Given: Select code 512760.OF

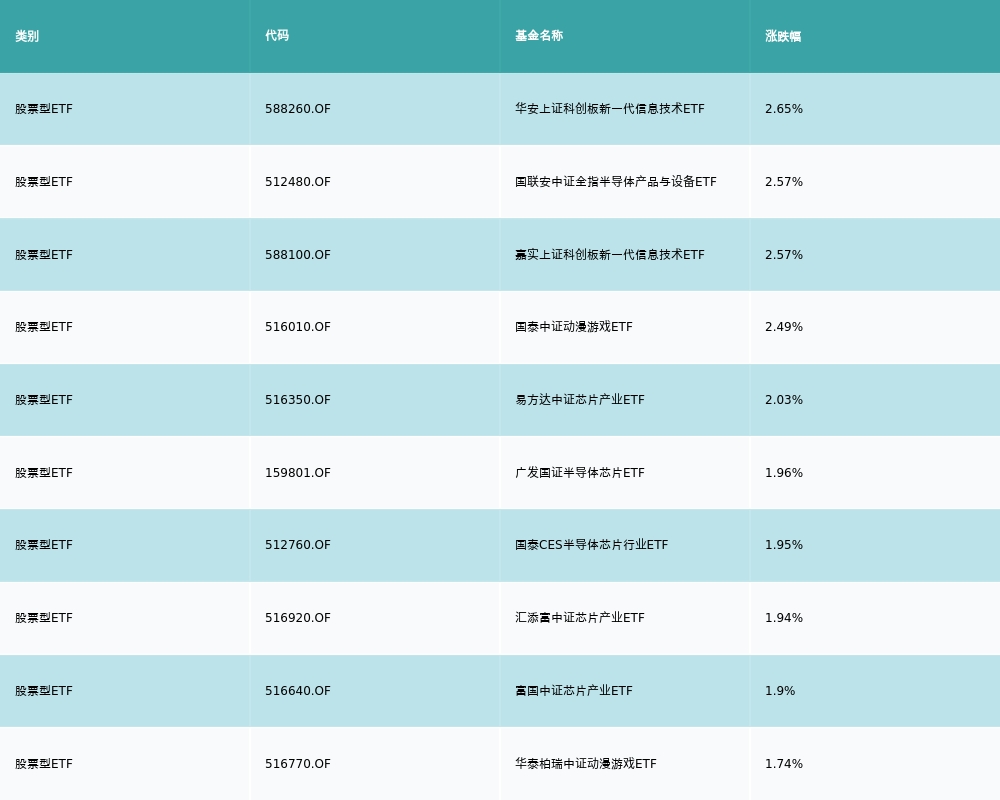Looking at the screenshot, I should coord(298,545).
